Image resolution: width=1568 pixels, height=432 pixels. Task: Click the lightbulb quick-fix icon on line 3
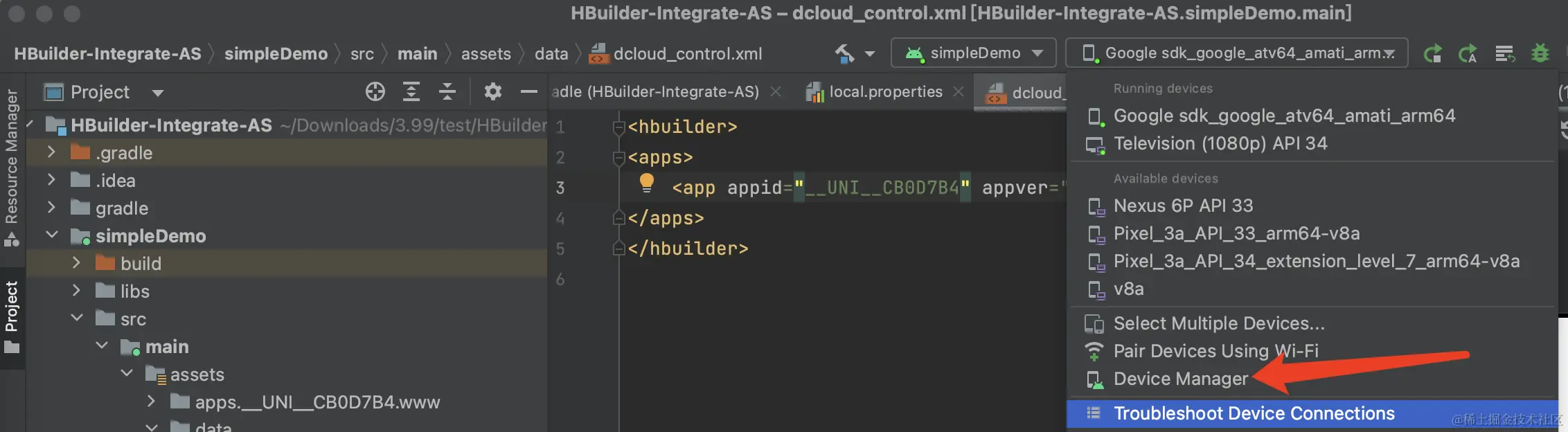(646, 183)
